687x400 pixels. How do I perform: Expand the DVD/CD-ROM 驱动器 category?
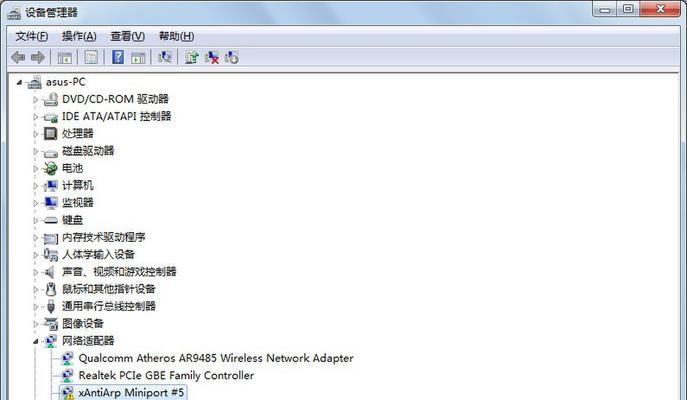(36, 99)
